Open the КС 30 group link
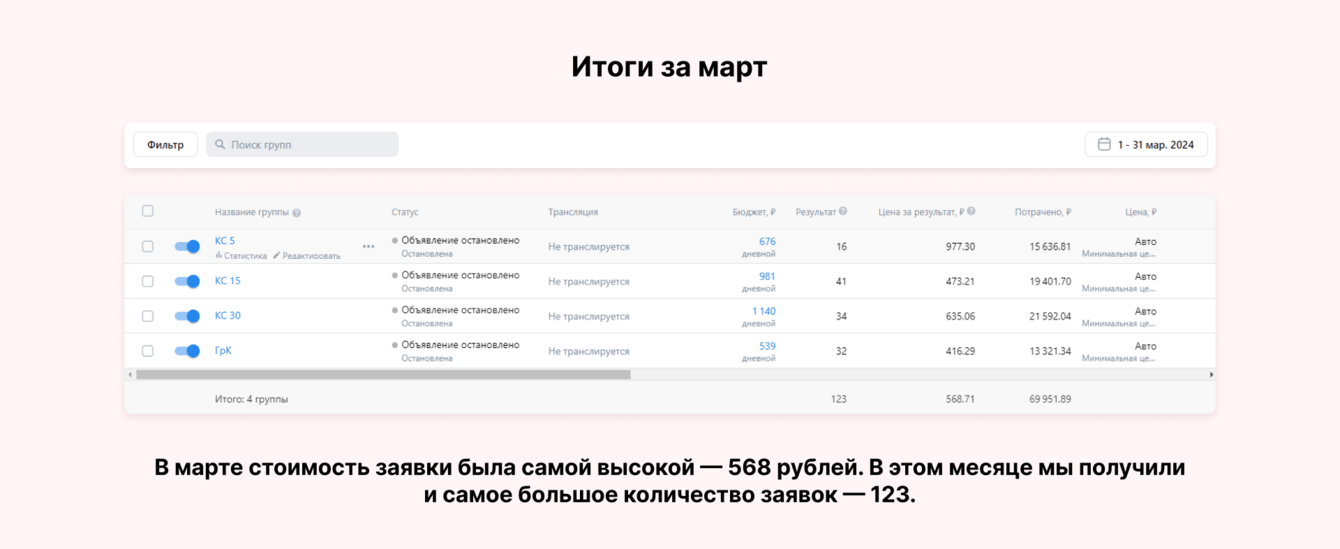Screen dimensions: 1340x549 point(228,316)
